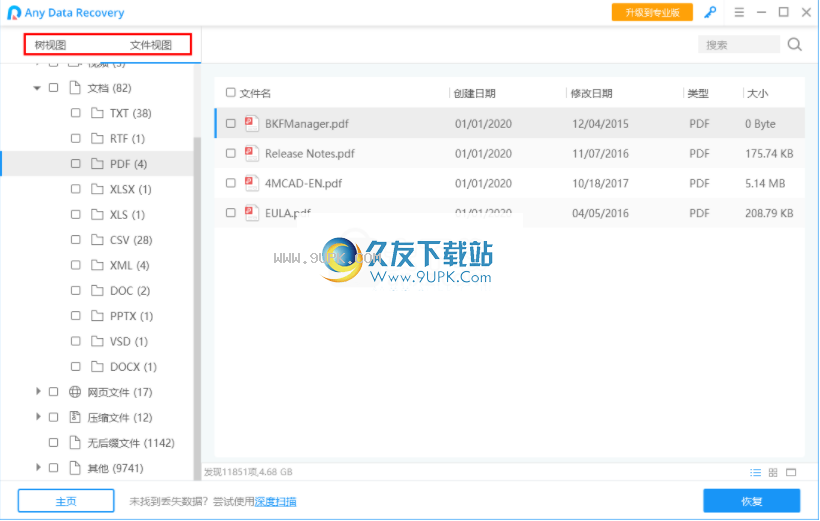This screenshot has width=820, height=521.
Task: Sort by 修改日期 column header
Action: 591,93
